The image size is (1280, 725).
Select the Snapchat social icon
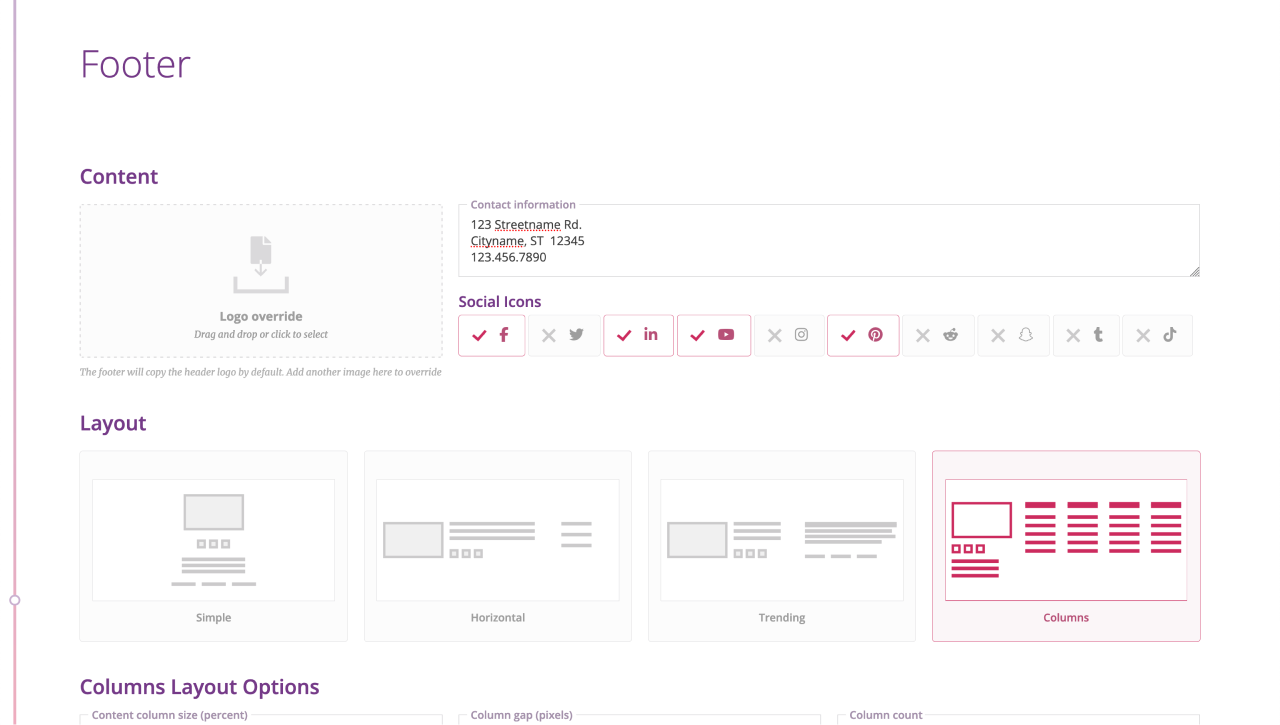pyautogui.click(x=1013, y=335)
